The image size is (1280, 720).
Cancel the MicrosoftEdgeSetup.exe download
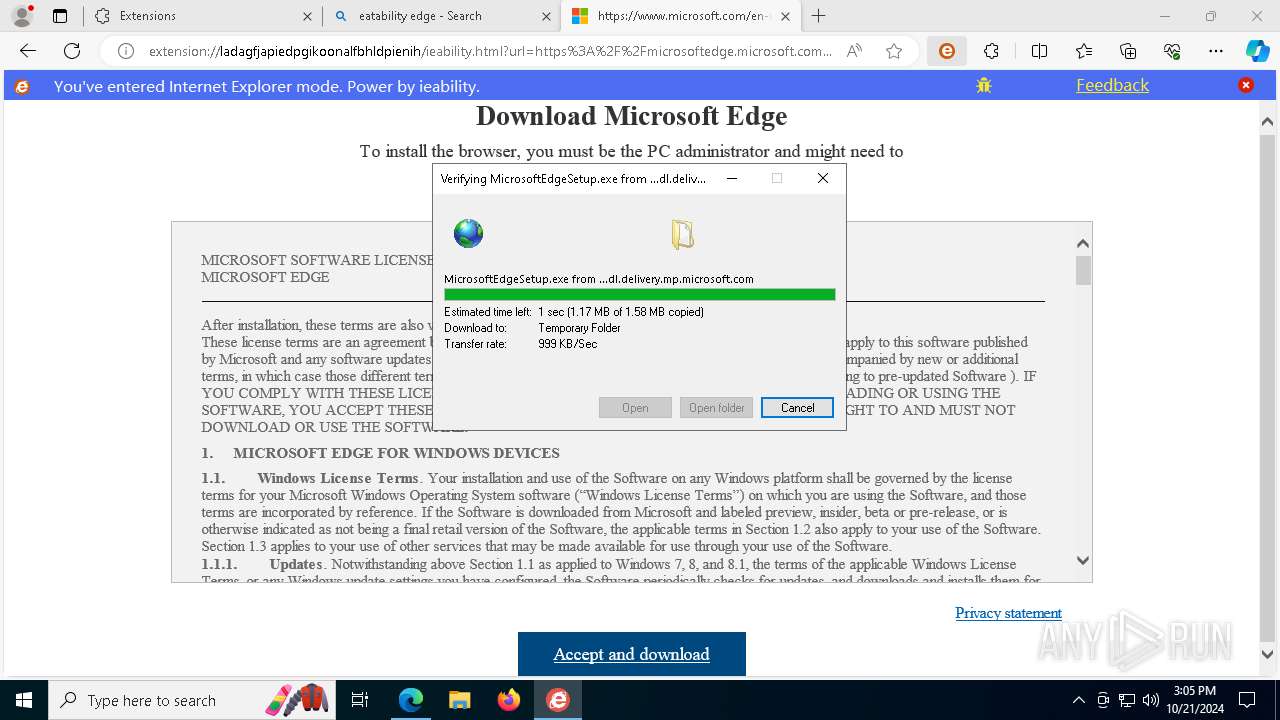(797, 407)
